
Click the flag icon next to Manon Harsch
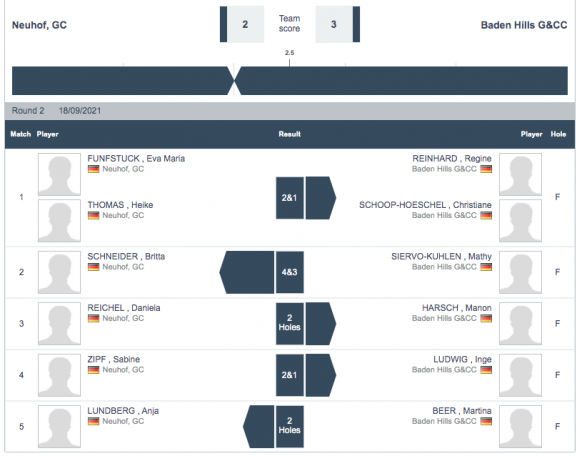coord(486,318)
